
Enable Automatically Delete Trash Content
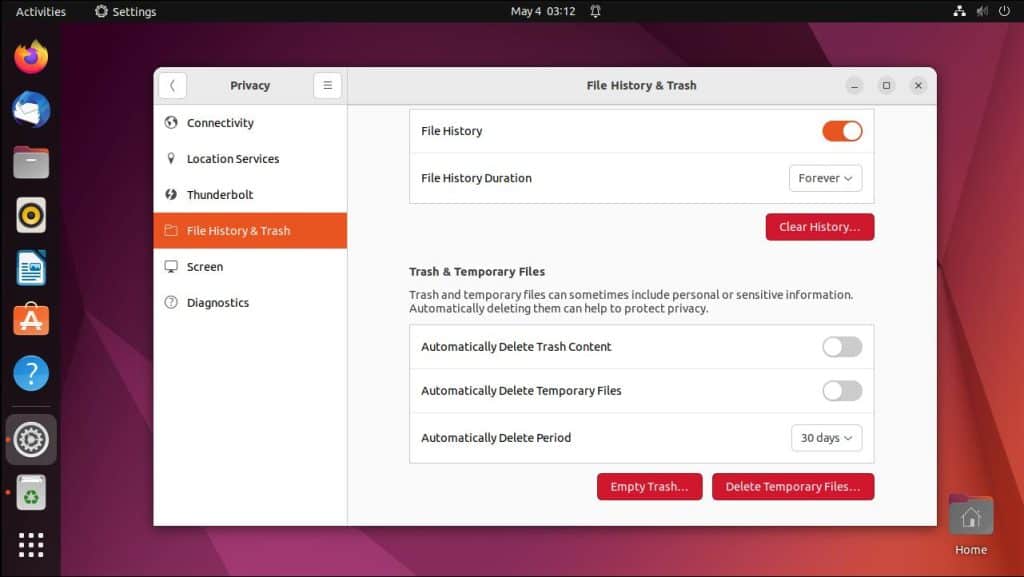tap(841, 346)
